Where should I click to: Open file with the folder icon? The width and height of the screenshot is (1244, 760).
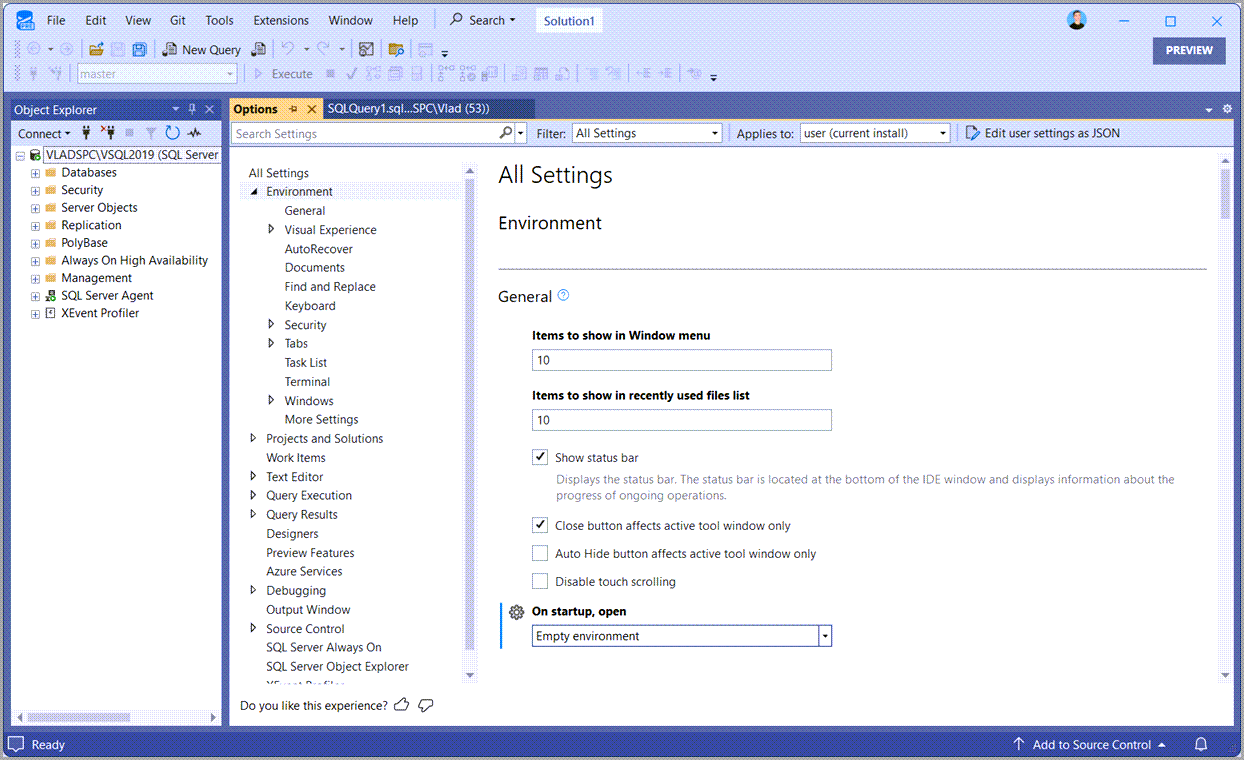point(96,49)
